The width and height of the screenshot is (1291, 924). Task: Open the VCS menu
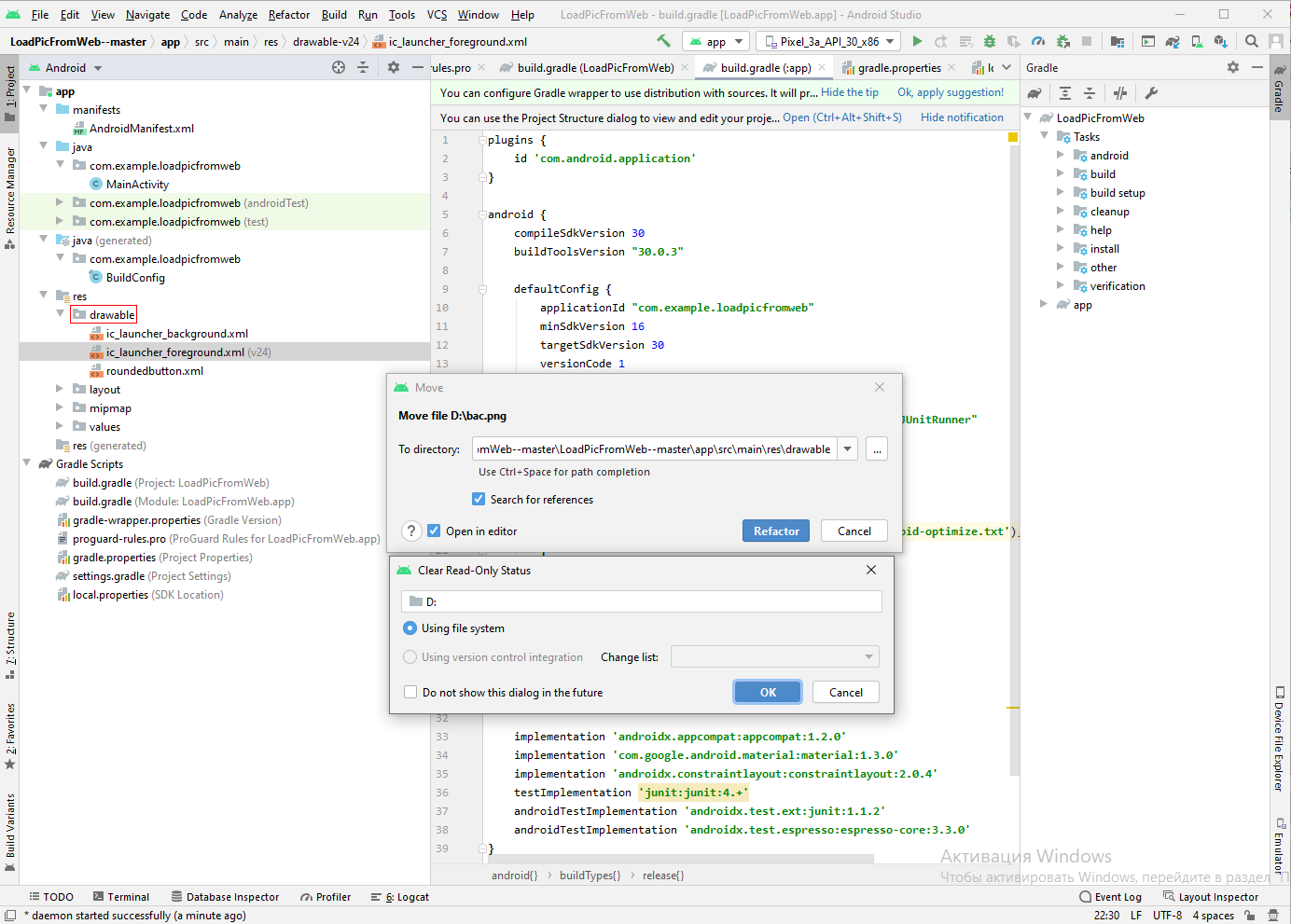point(437,14)
